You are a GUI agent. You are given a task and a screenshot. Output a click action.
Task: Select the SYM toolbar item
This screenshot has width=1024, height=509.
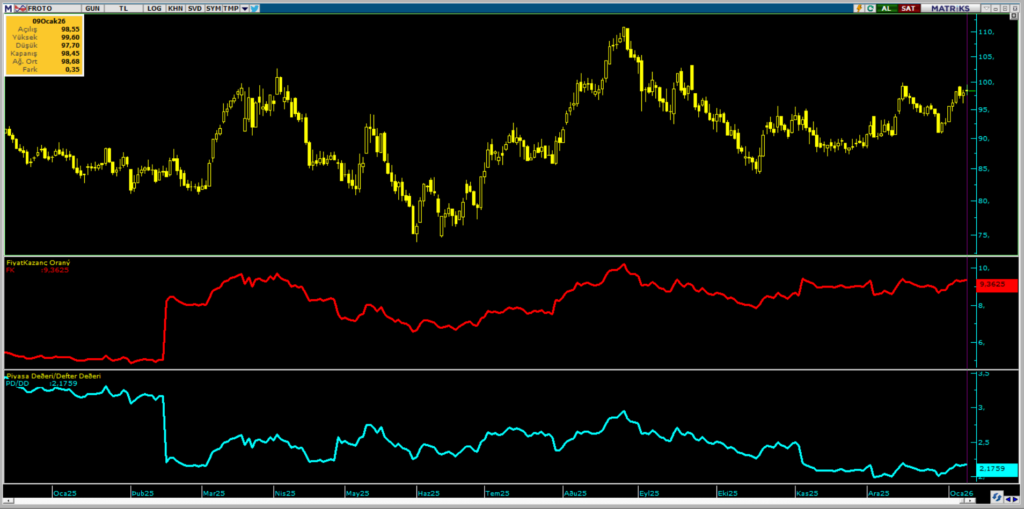tap(215, 7)
